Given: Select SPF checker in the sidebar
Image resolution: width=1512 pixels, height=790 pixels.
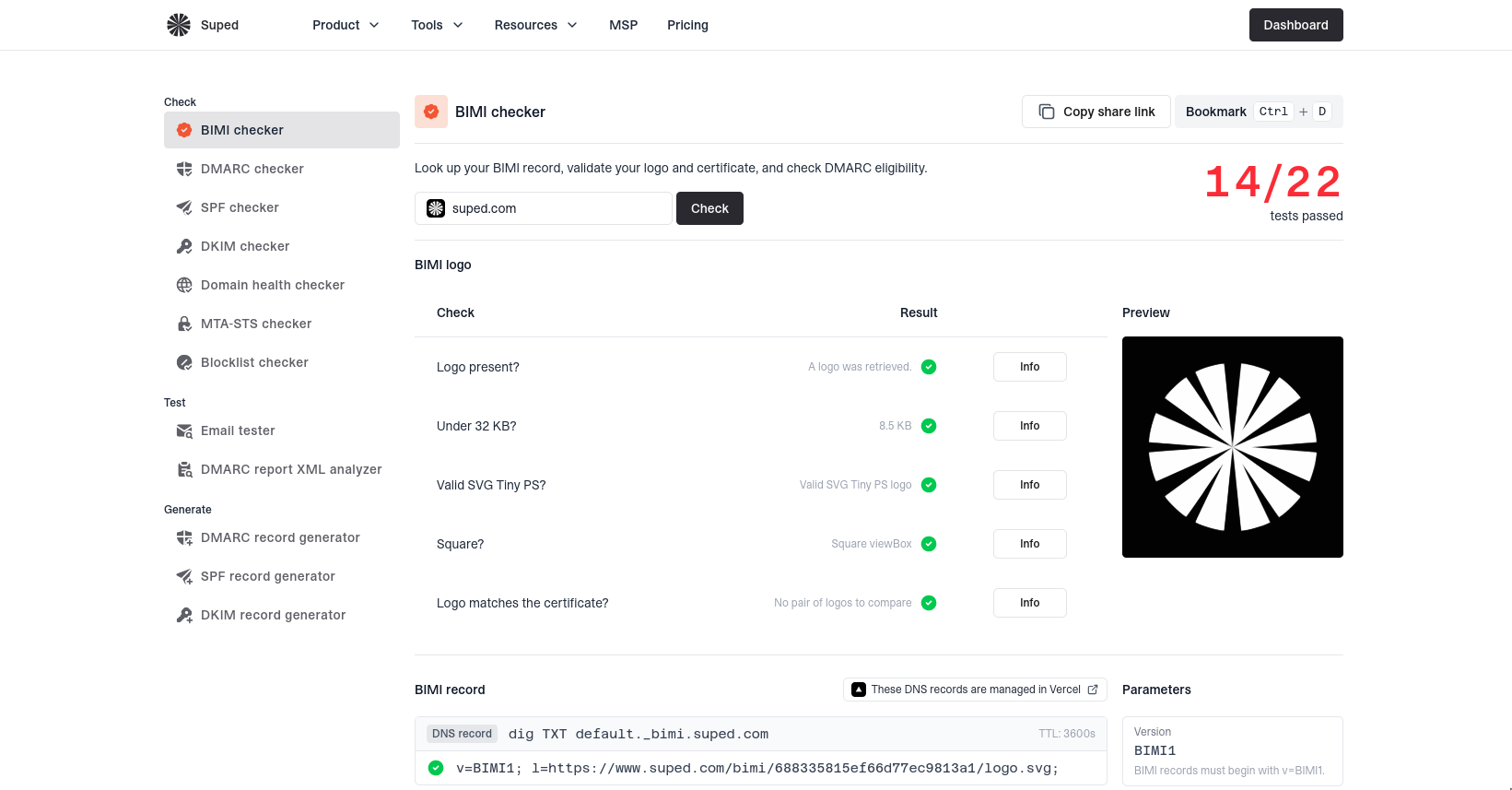Looking at the screenshot, I should [282, 207].
